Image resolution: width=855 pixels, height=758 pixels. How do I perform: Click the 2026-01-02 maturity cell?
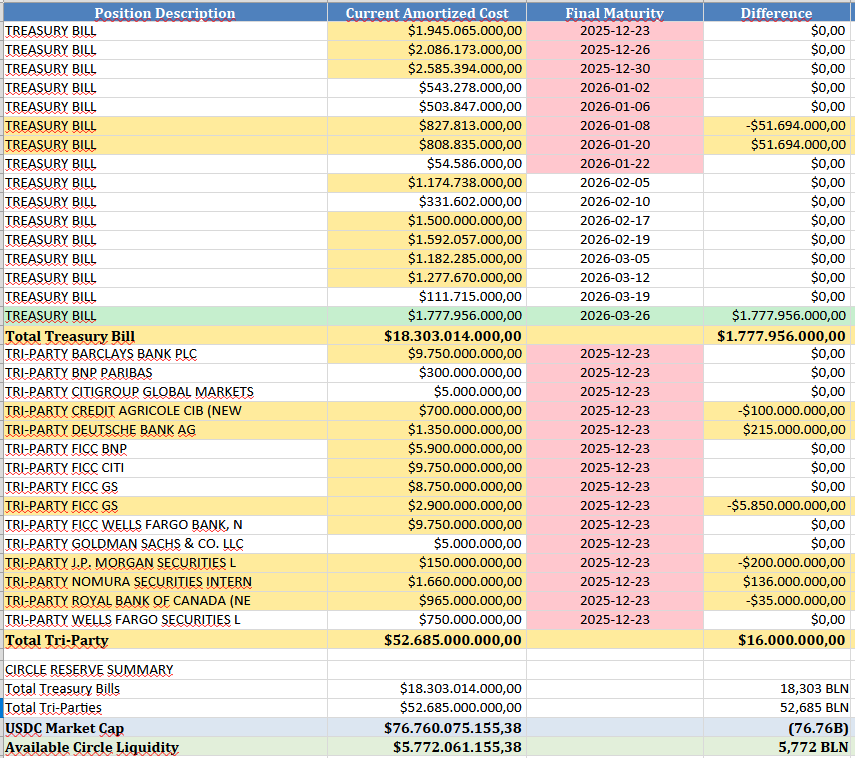(x=615, y=88)
